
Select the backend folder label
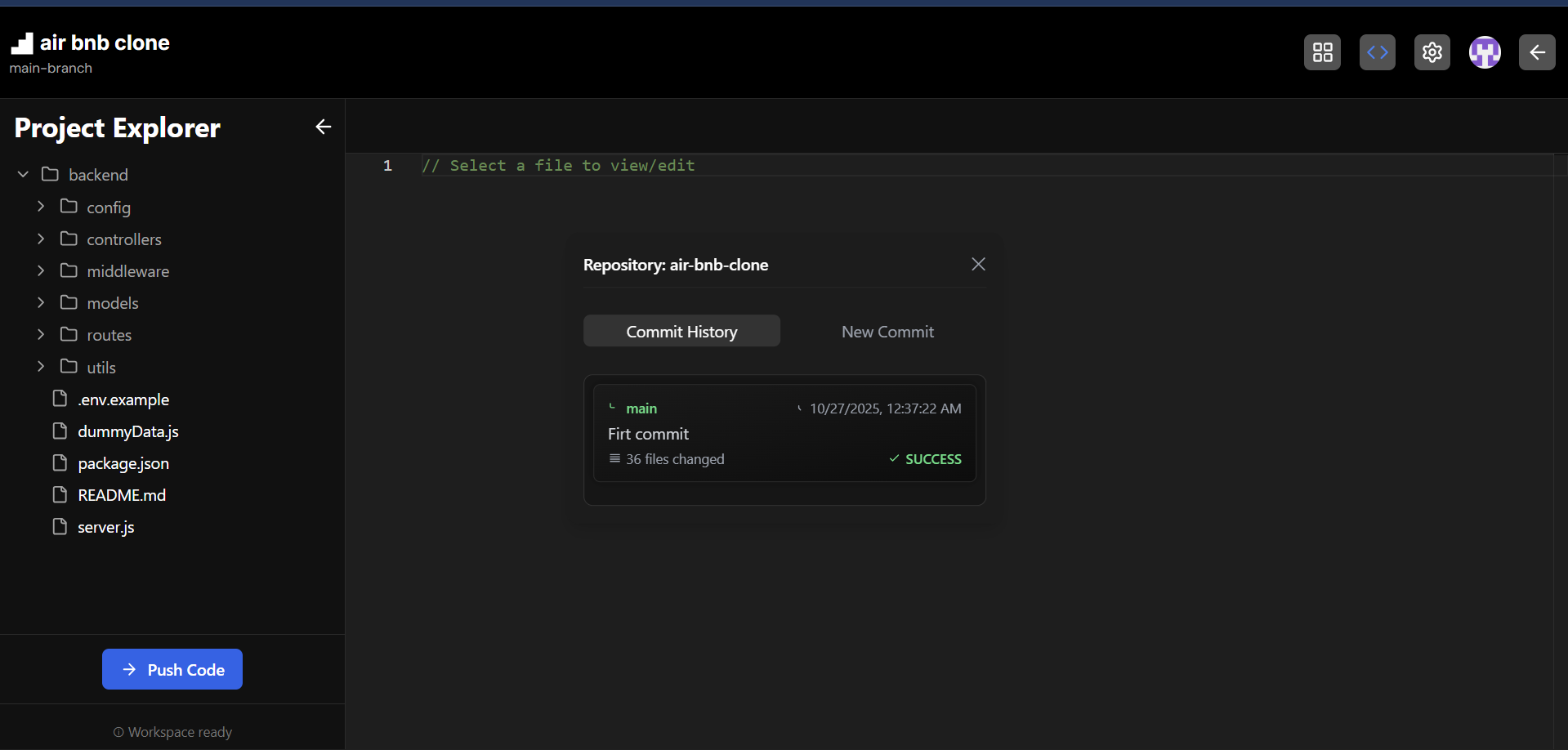point(98,175)
